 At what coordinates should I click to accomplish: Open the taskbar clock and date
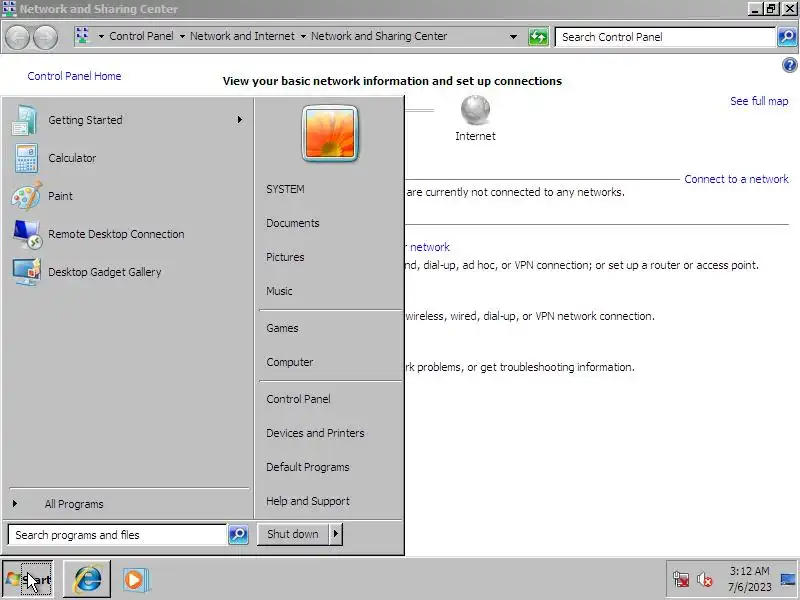tap(749, 579)
